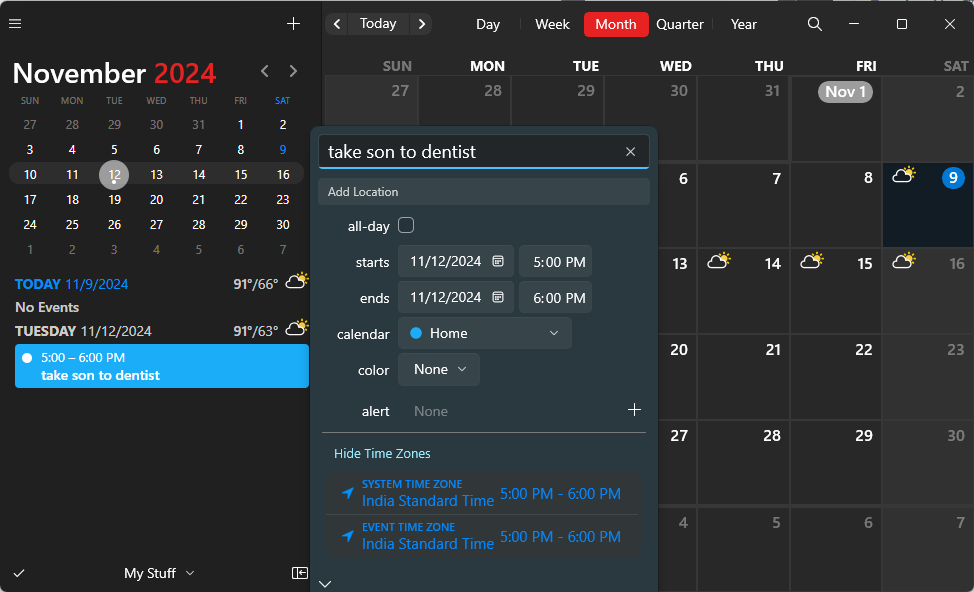Open the color None dropdown

439,370
